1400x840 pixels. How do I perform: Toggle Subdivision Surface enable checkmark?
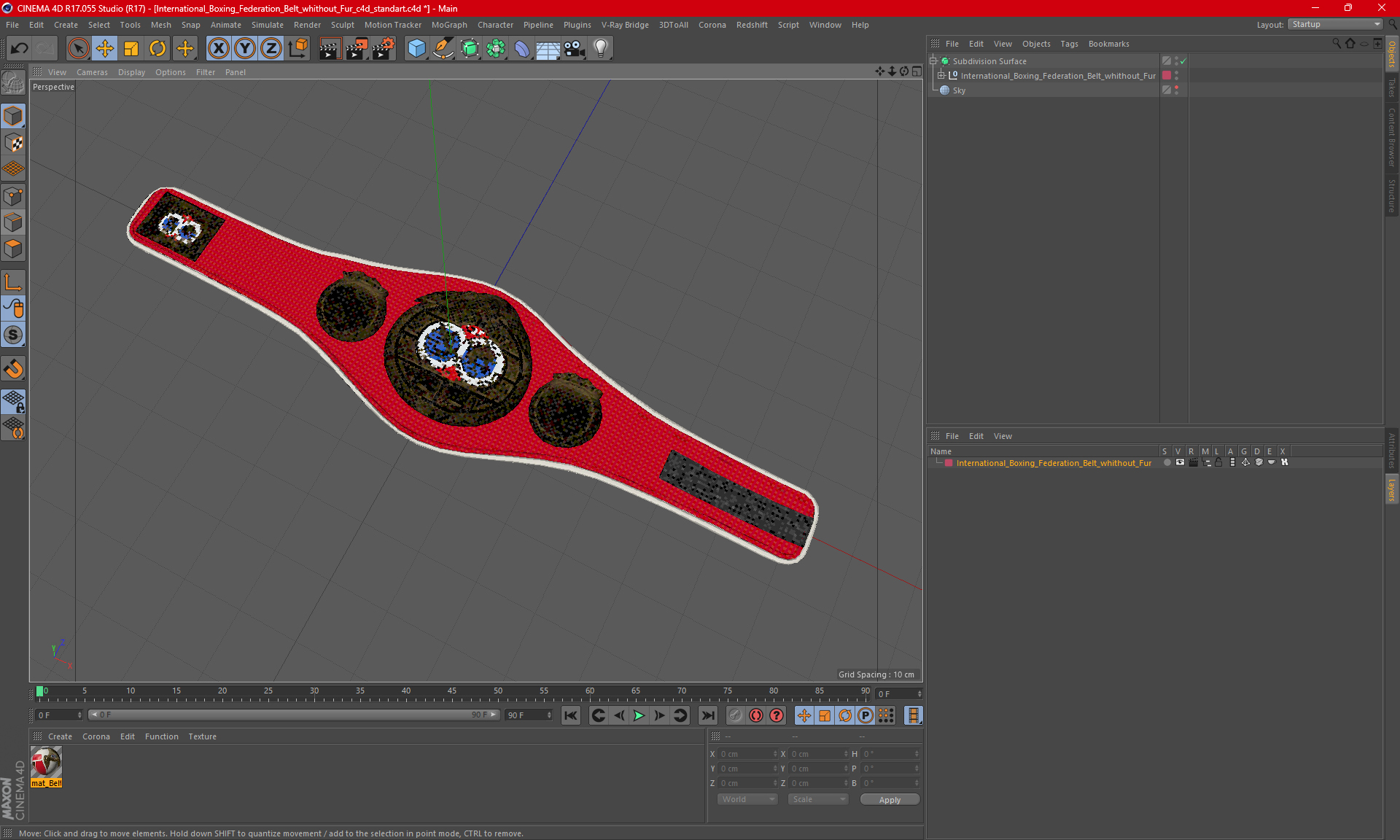1183,61
